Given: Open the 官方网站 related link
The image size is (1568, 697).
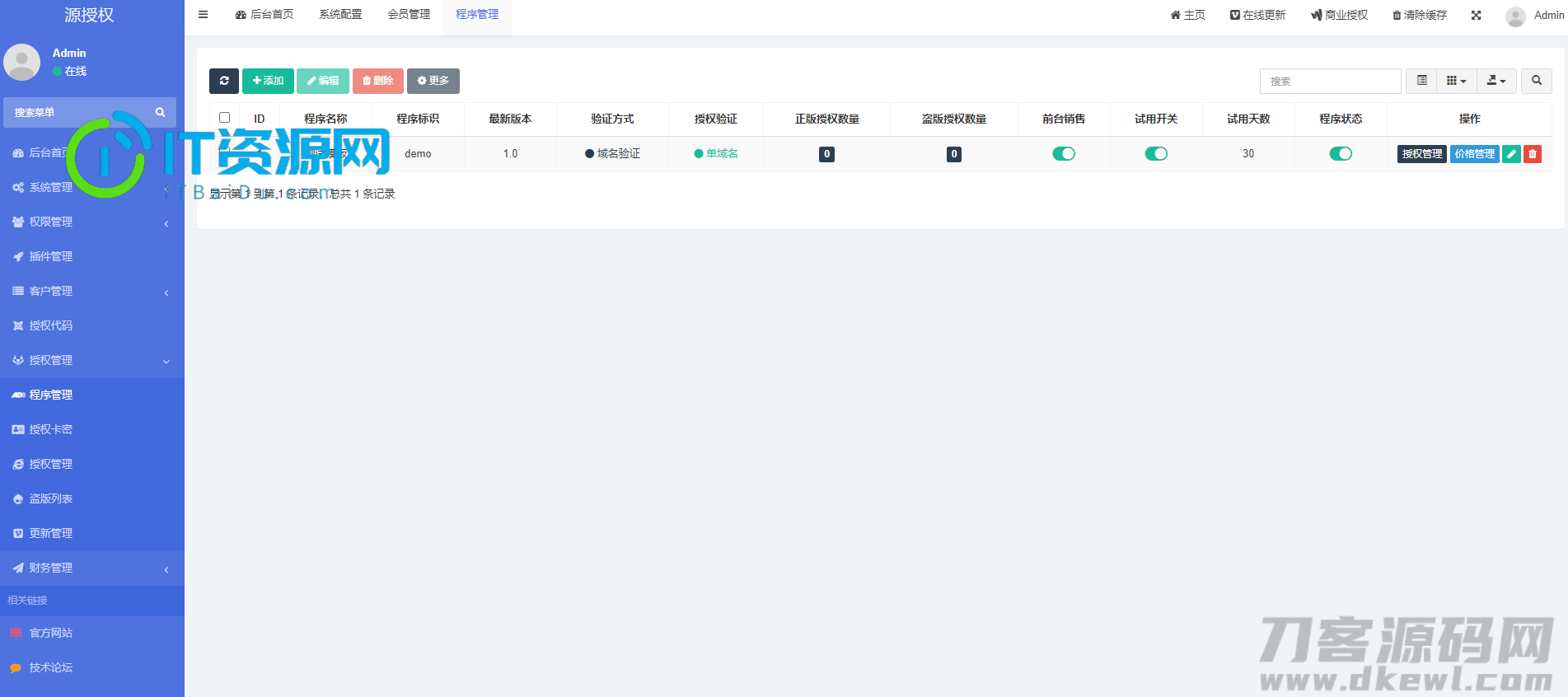Looking at the screenshot, I should point(91,633).
